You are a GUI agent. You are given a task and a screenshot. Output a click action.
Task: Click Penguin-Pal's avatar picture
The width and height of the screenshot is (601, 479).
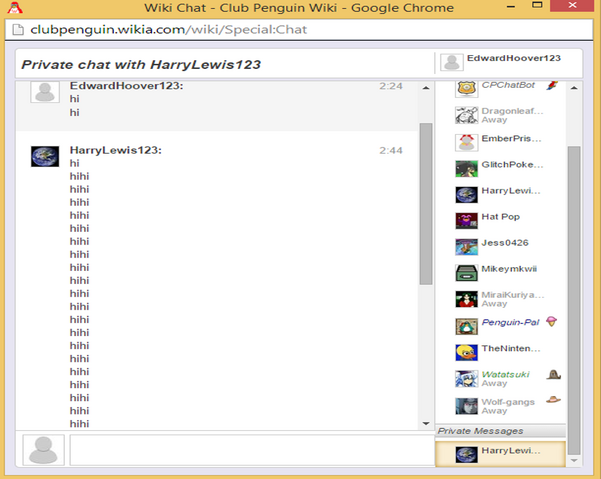[x=466, y=326]
